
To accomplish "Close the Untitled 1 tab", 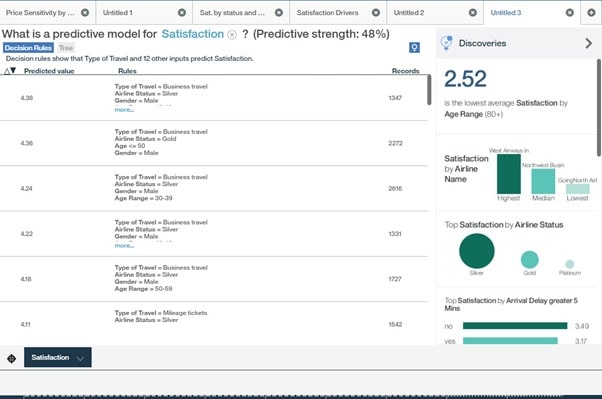I will (182, 13).
